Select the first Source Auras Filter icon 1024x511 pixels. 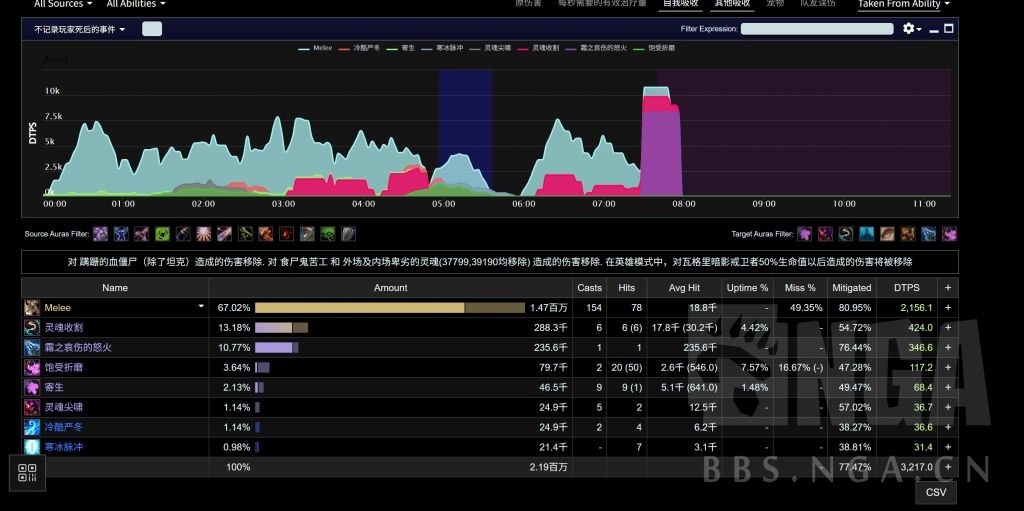click(100, 234)
